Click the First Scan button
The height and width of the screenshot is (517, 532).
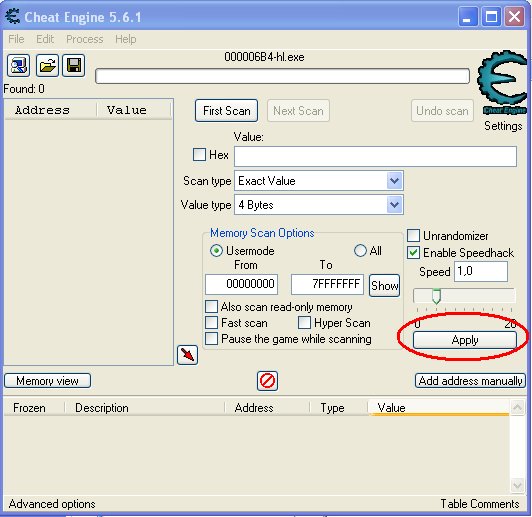coord(226,111)
